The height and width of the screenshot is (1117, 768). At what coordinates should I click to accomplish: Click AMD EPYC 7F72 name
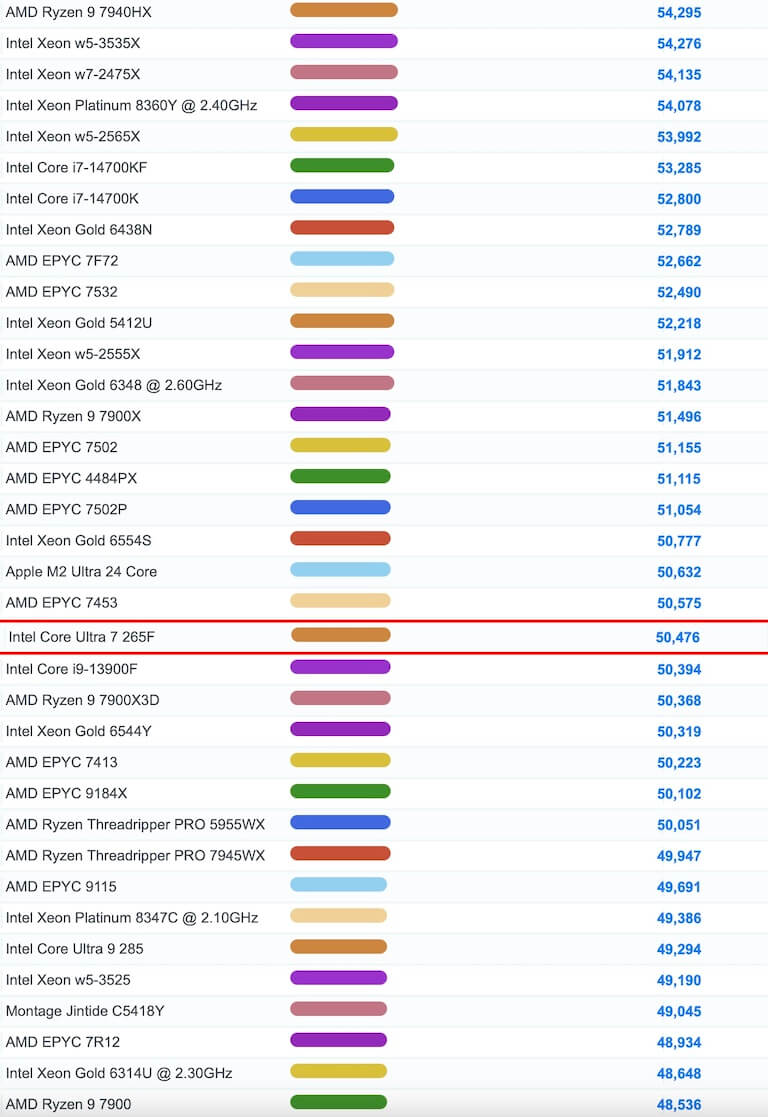click(x=62, y=261)
